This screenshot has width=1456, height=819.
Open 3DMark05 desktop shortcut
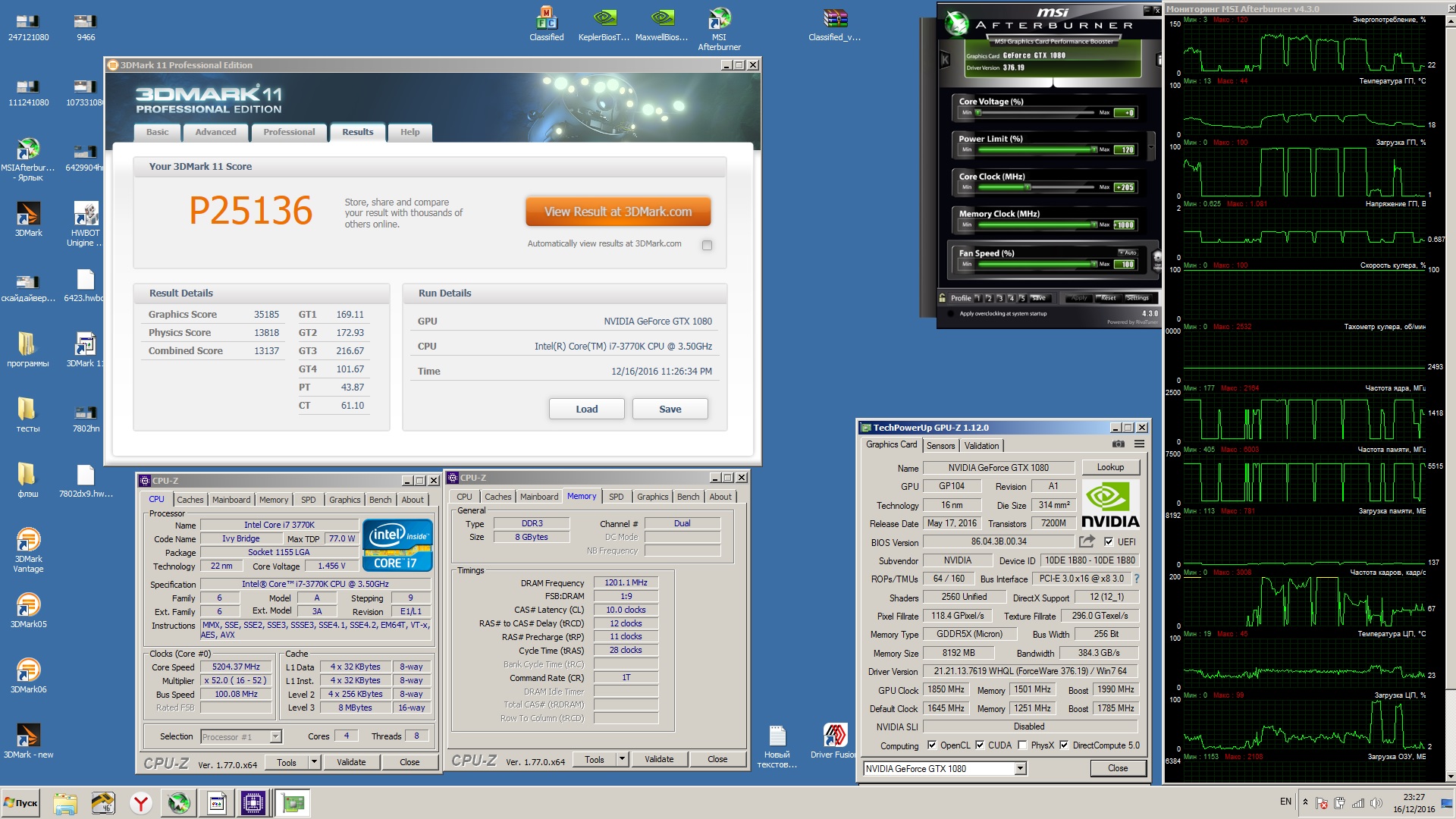tap(28, 610)
